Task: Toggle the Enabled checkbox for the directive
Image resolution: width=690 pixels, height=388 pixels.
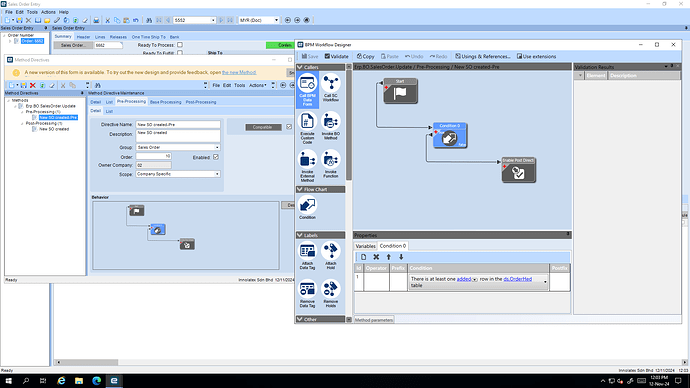Action: click(216, 157)
